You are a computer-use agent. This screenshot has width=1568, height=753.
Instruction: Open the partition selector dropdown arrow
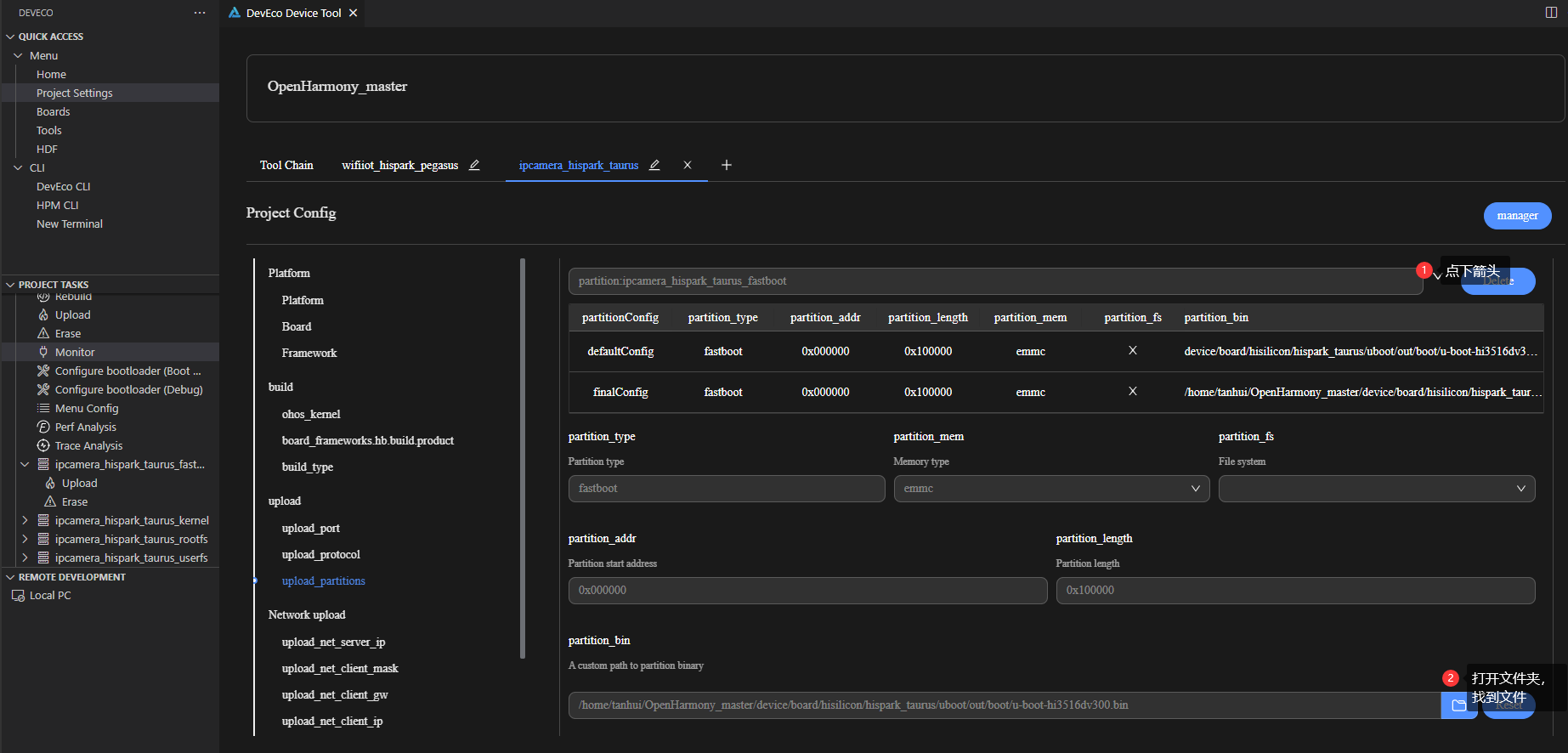pyautogui.click(x=1437, y=277)
